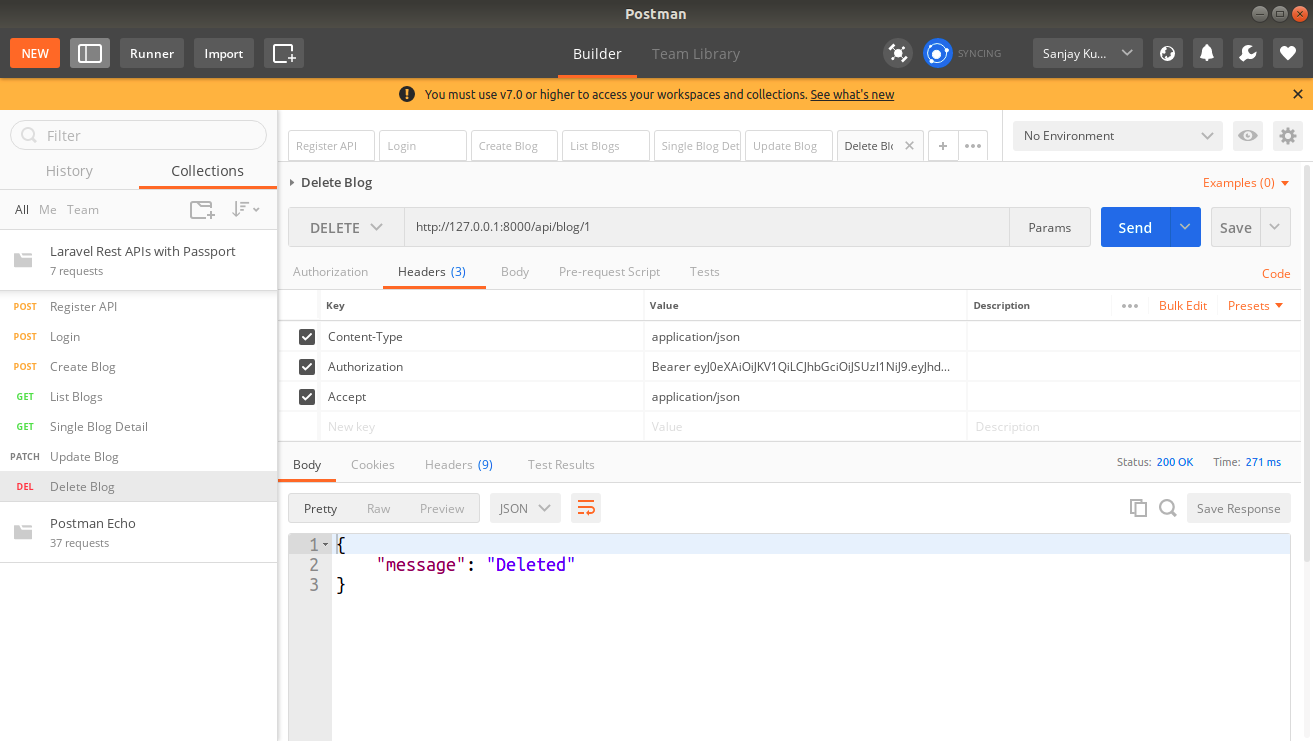Open headers column options ellipsis
The image size is (1313, 741).
pos(1130,306)
